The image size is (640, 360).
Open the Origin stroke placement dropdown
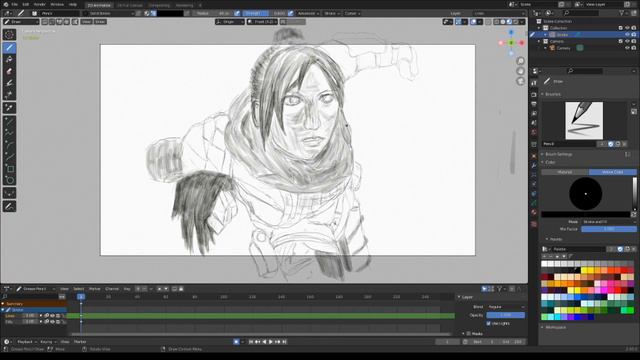(x=230, y=22)
